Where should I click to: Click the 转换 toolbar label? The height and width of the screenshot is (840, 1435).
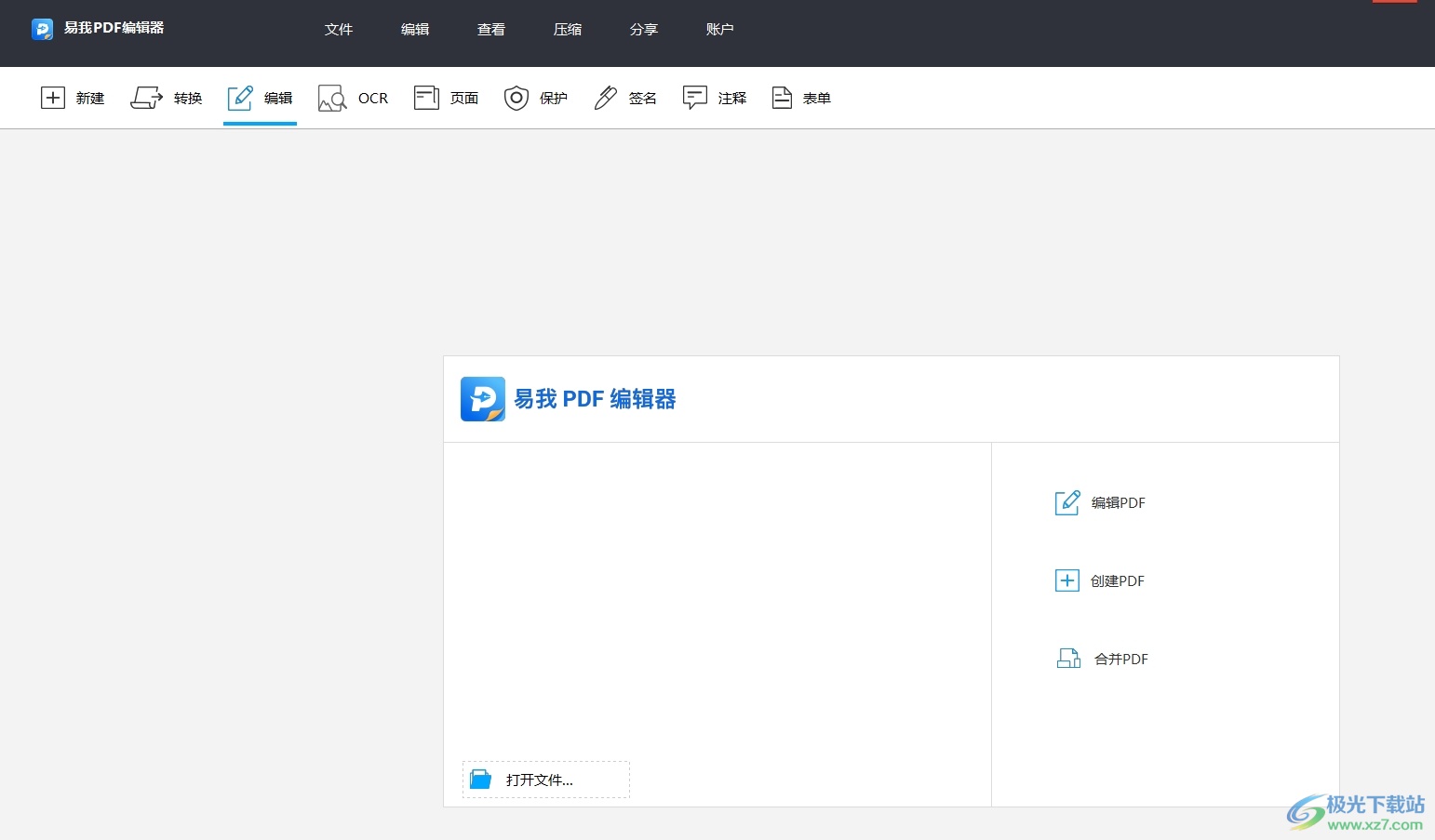click(x=188, y=98)
